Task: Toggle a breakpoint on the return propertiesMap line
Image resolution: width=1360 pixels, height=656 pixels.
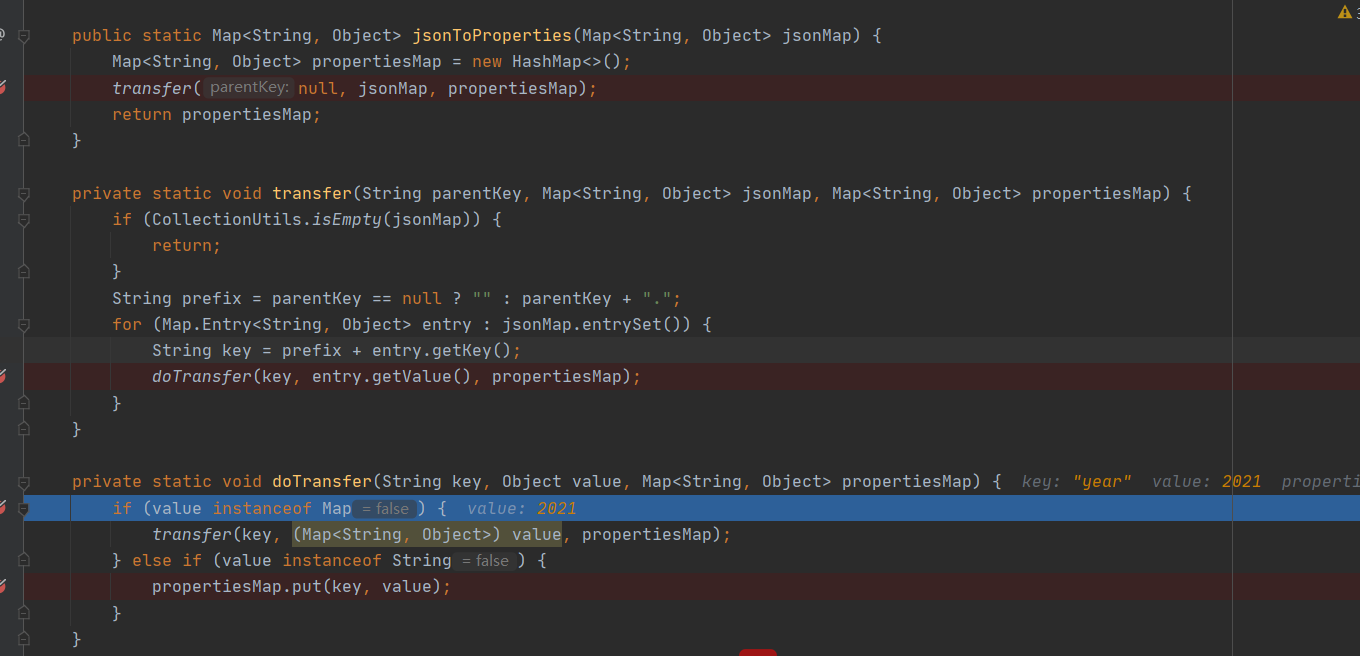Action: tap(8, 113)
